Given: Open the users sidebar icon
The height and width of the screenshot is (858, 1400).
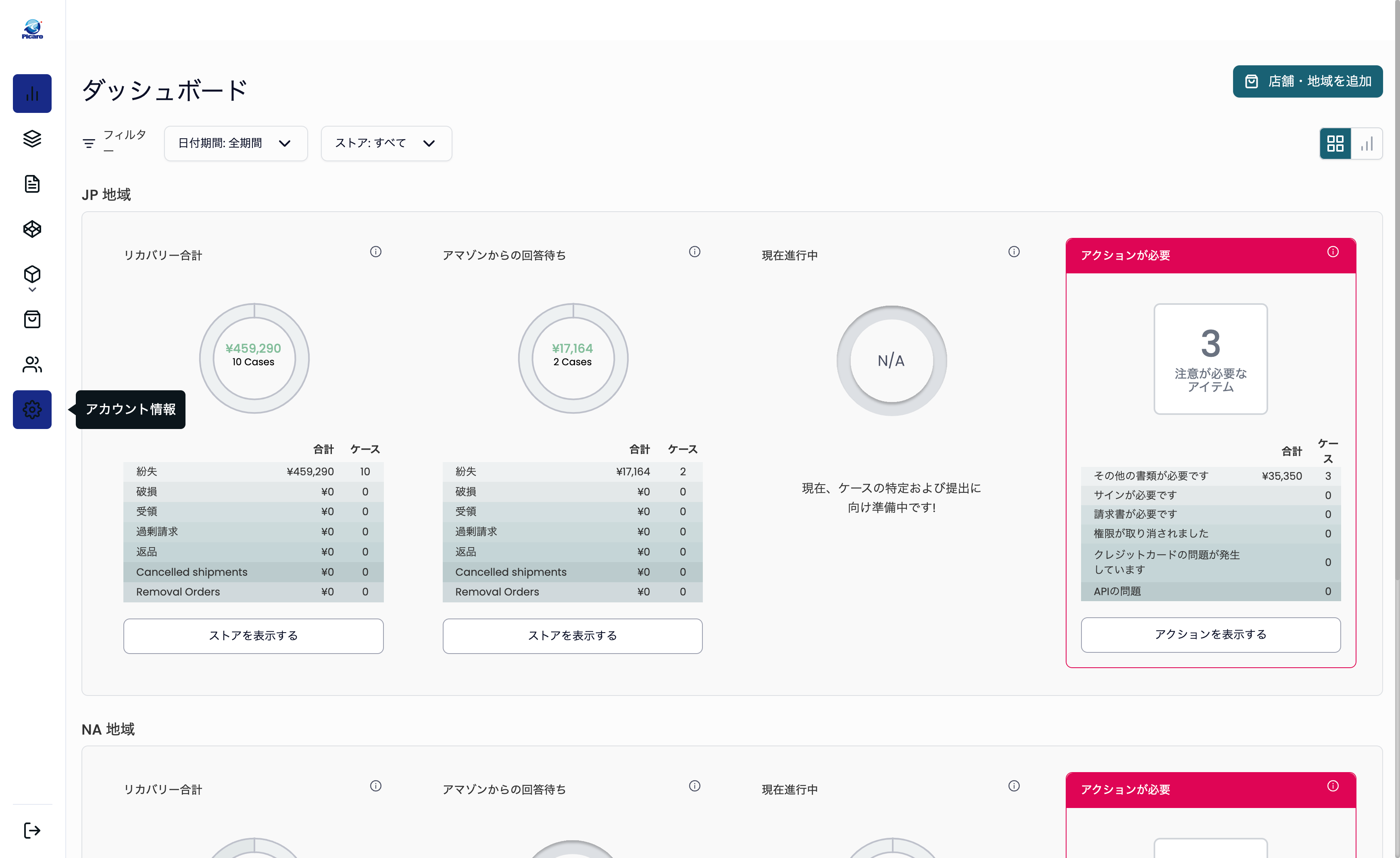Looking at the screenshot, I should click(x=32, y=364).
